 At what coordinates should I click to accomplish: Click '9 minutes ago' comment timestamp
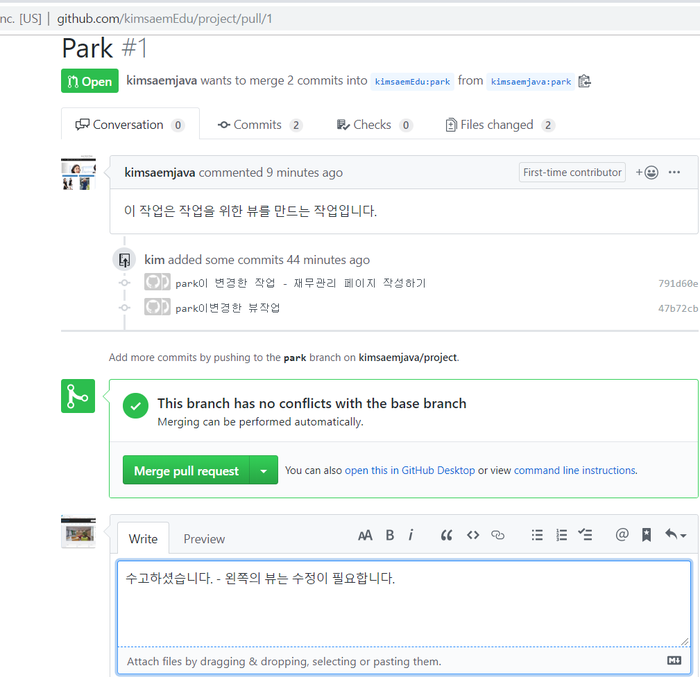304,172
